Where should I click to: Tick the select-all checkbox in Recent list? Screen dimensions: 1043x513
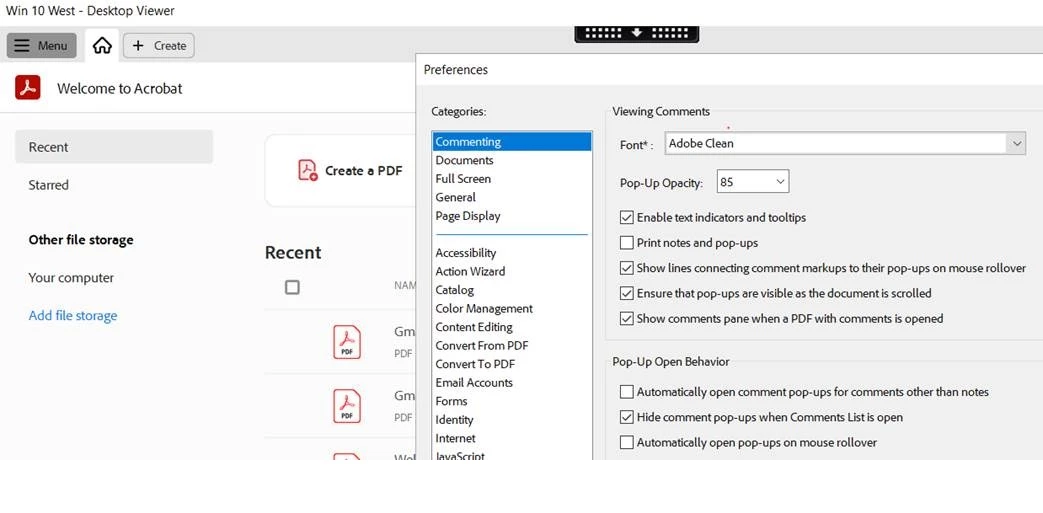pyautogui.click(x=292, y=287)
